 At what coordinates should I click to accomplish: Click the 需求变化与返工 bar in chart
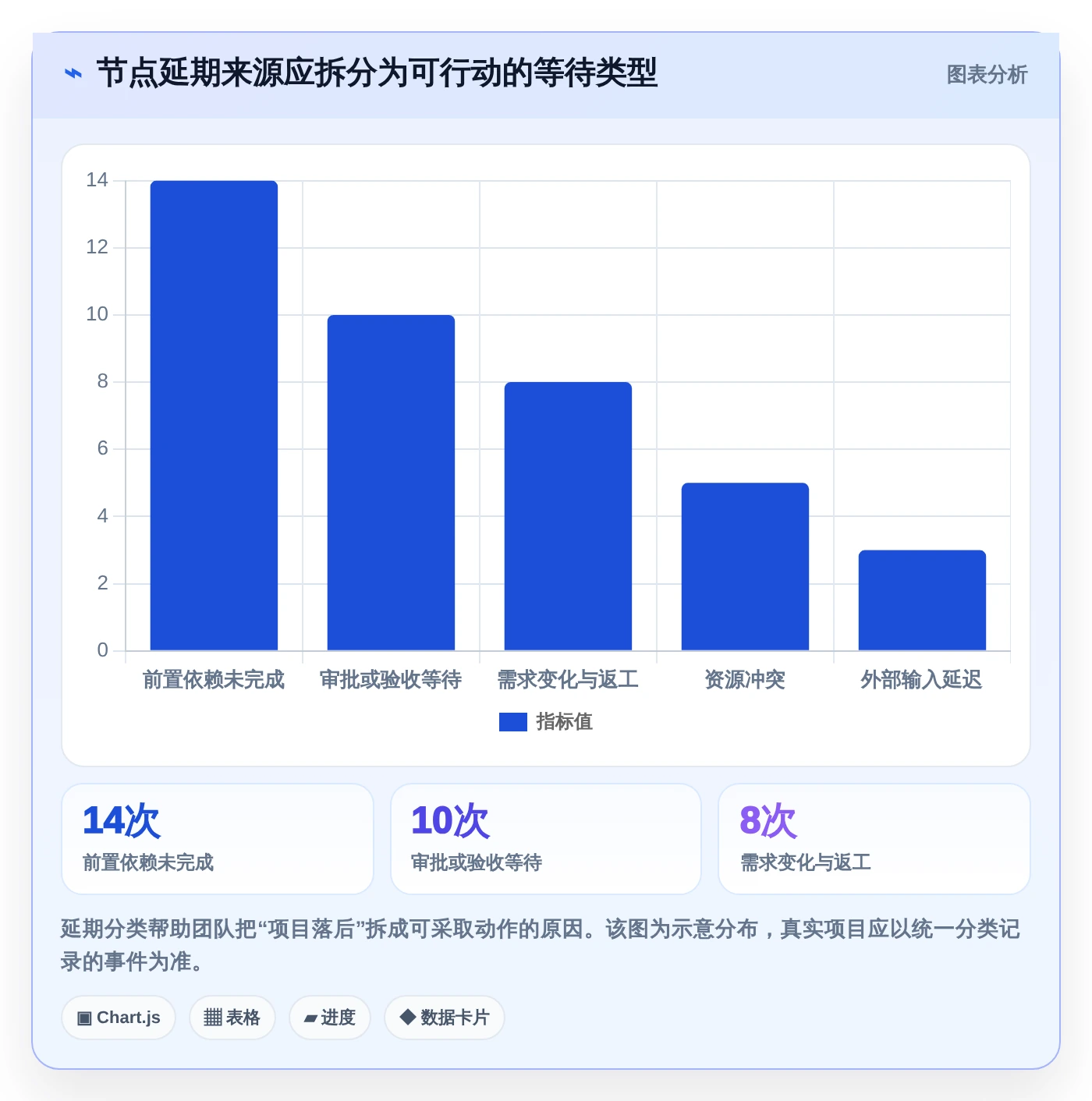(568, 516)
